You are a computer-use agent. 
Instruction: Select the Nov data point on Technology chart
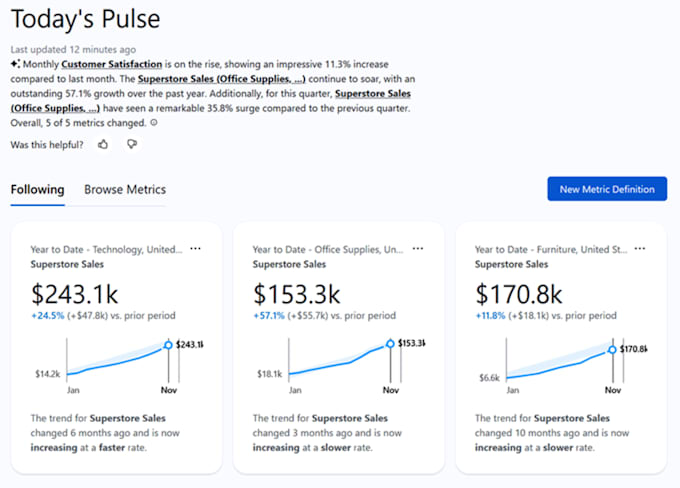(167, 344)
